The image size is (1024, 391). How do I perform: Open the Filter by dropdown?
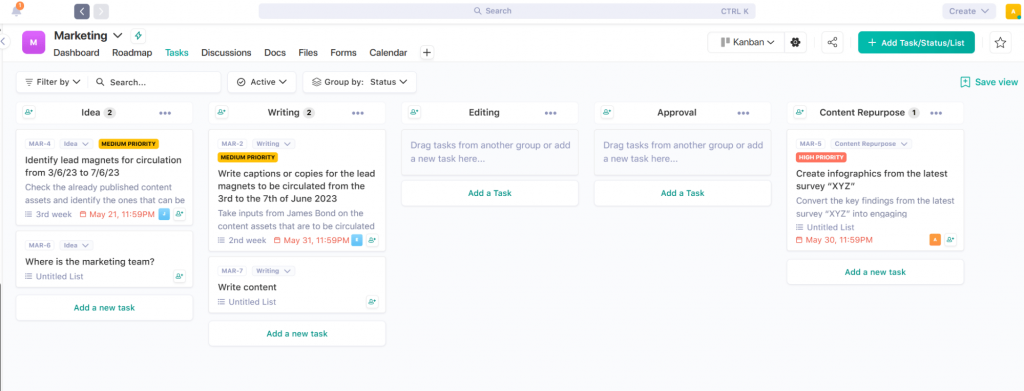[52, 82]
